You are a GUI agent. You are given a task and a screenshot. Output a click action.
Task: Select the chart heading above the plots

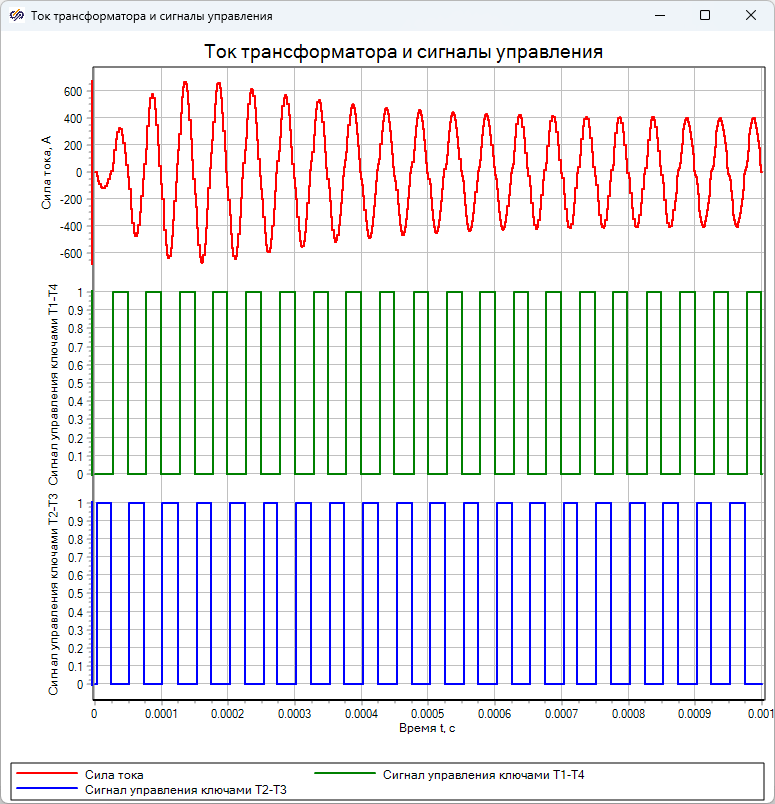tap(403, 52)
